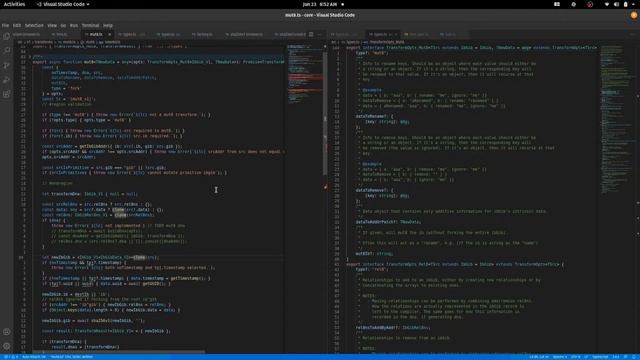This screenshot has height=360, width=640.
Task: Switch to the mut8.ts tab in left editor
Action: click(96, 35)
